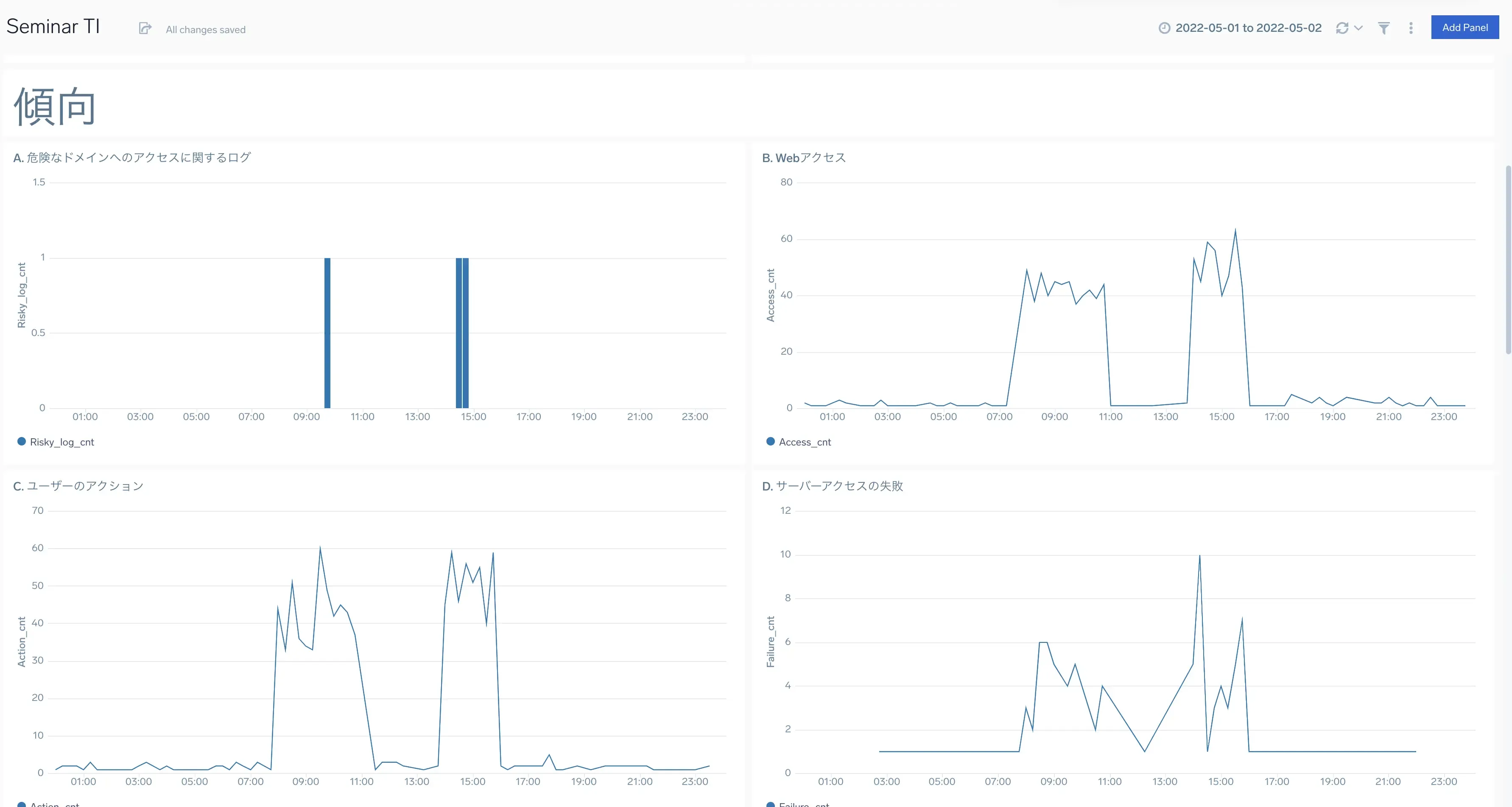Image resolution: width=1512 pixels, height=807 pixels.
Task: Click the share dashboard icon
Action: click(x=145, y=28)
